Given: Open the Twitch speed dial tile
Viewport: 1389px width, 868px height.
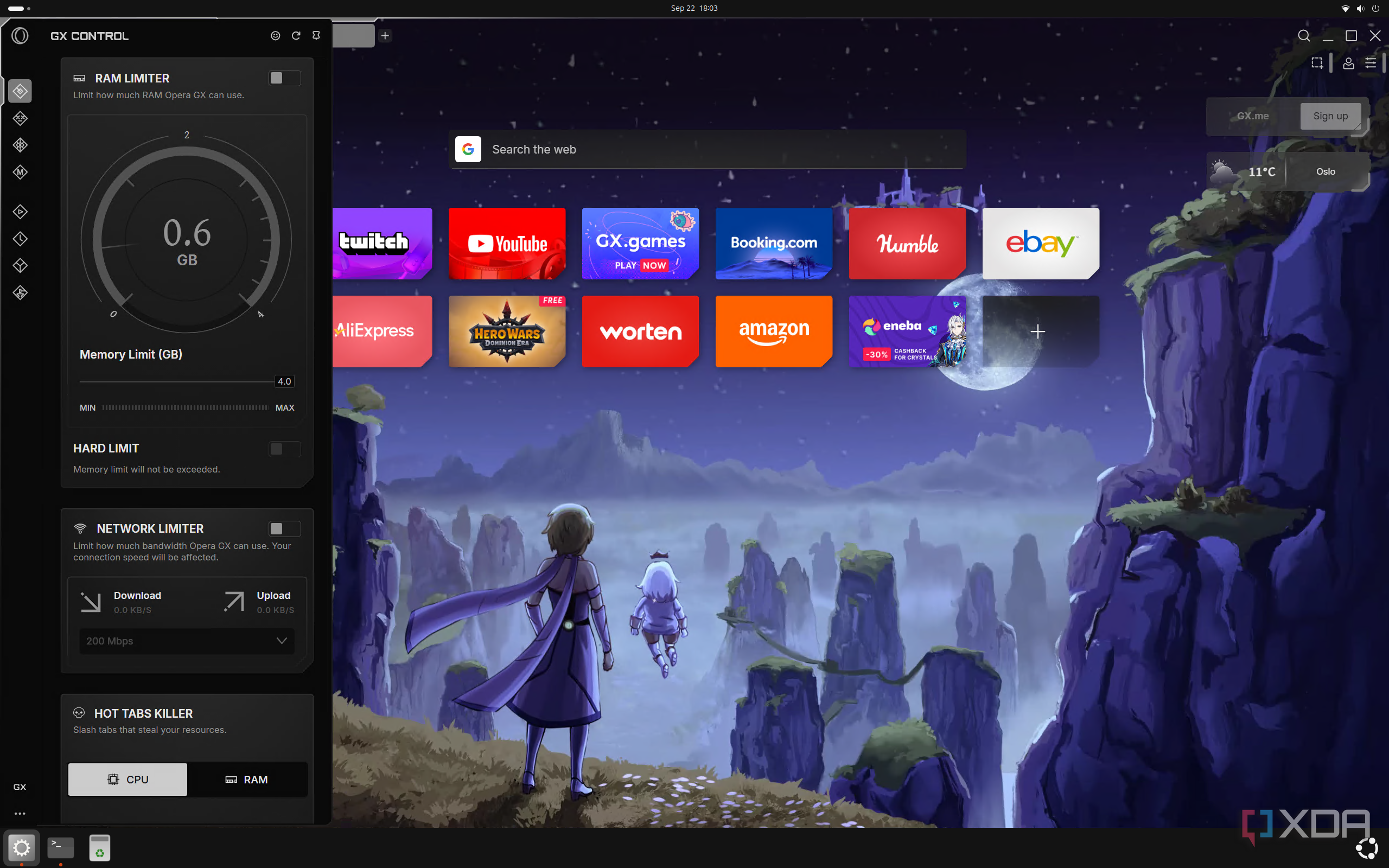Looking at the screenshot, I should point(381,244).
